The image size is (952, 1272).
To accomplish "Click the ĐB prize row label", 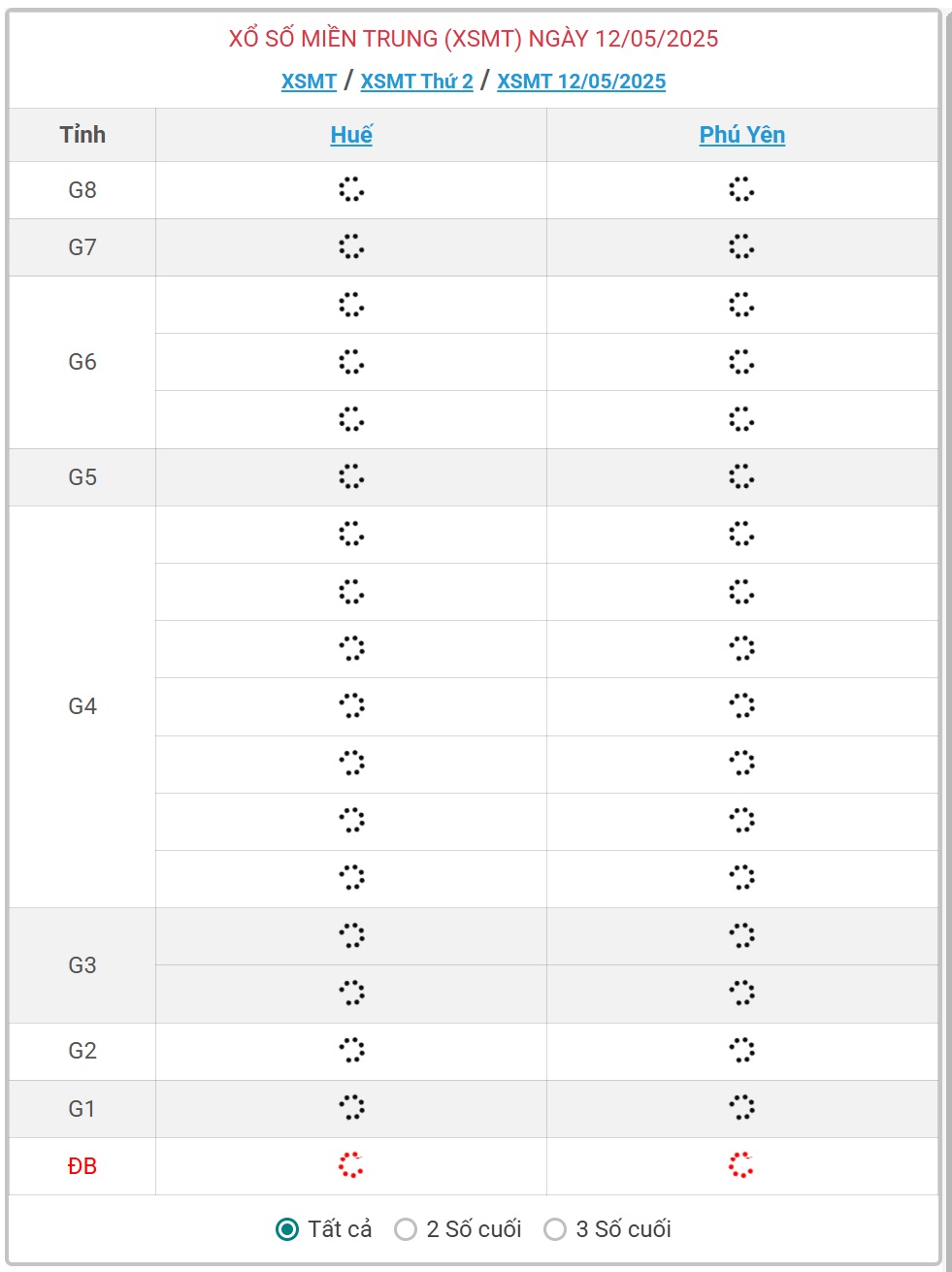I will click(82, 1166).
